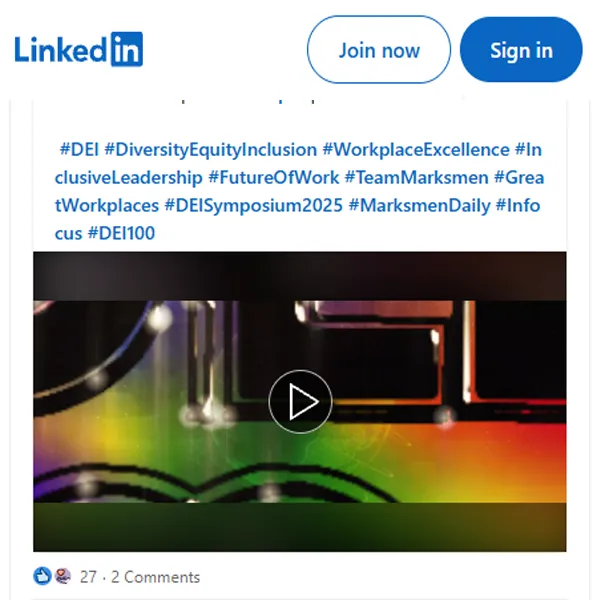The height and width of the screenshot is (600, 600).
Task: Click the like reaction icon
Action: 42,576
